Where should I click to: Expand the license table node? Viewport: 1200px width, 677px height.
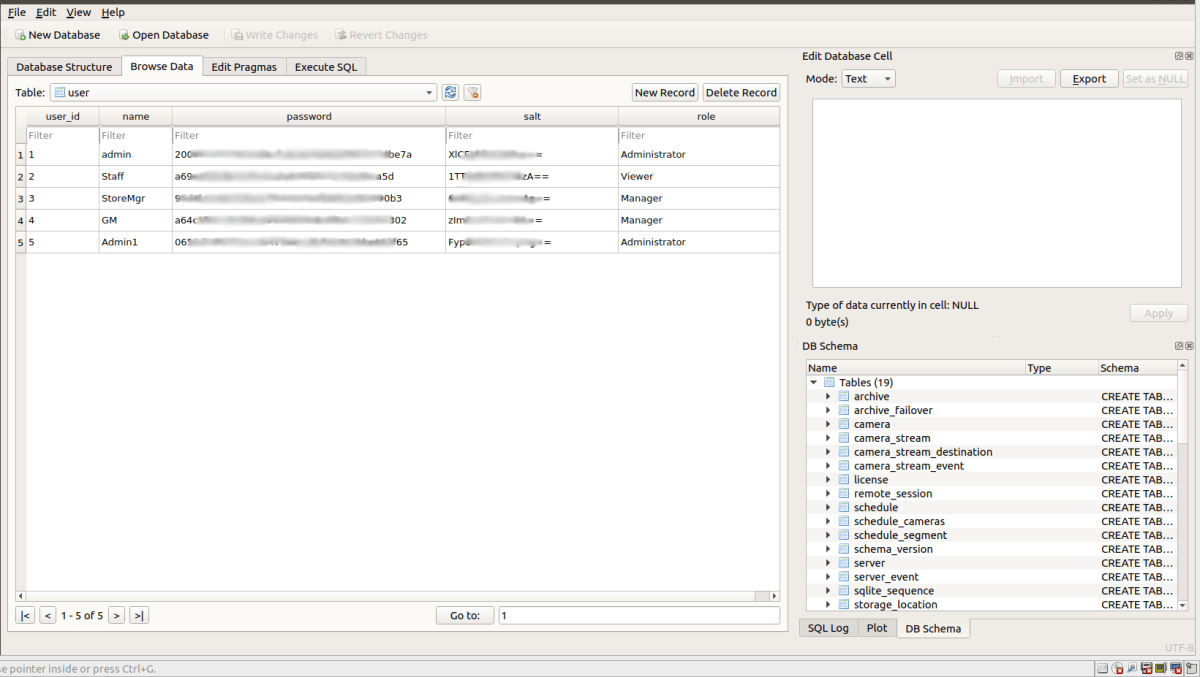[x=828, y=480]
